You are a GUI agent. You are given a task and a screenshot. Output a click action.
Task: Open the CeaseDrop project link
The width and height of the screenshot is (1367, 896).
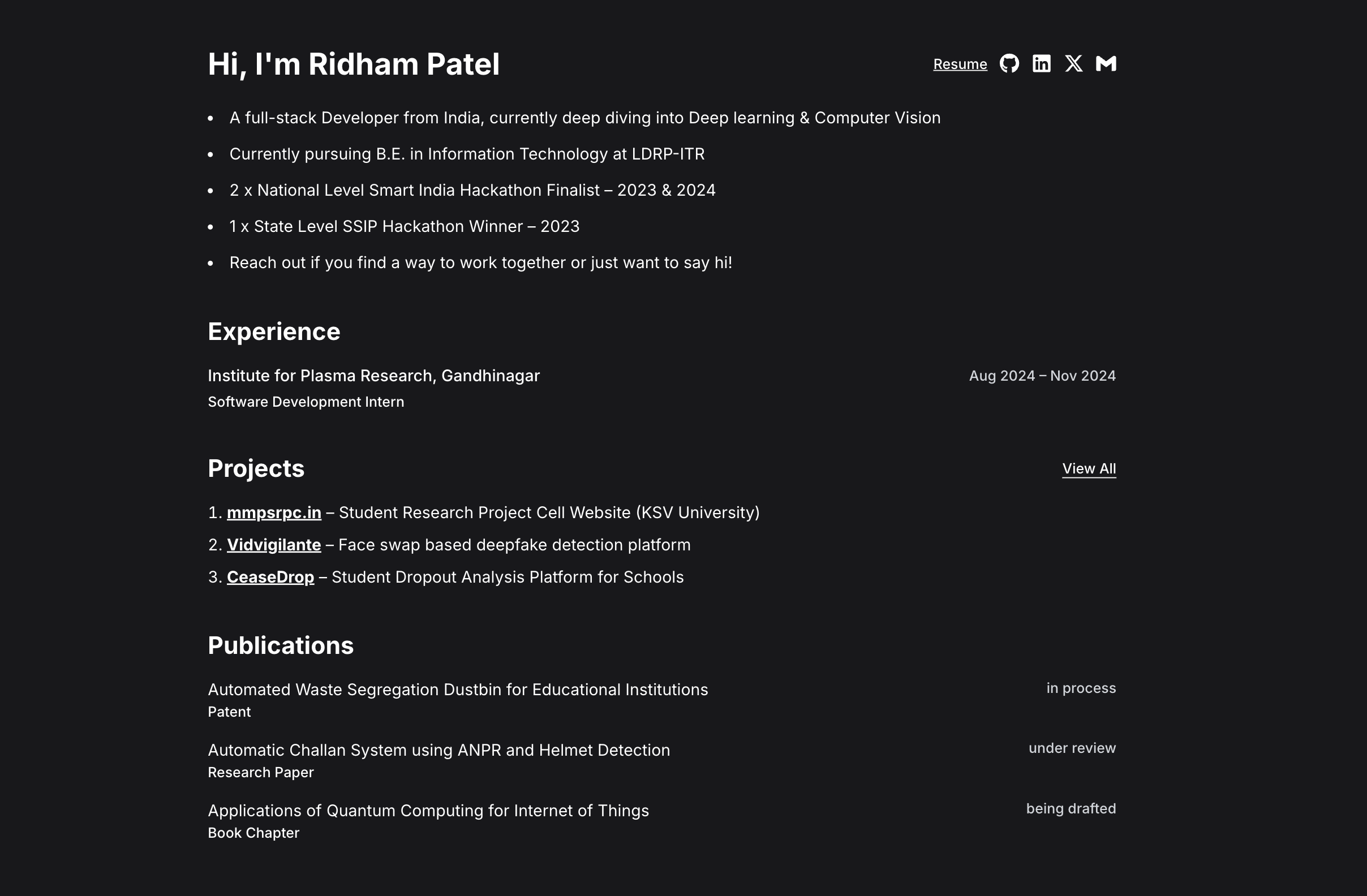coord(270,576)
